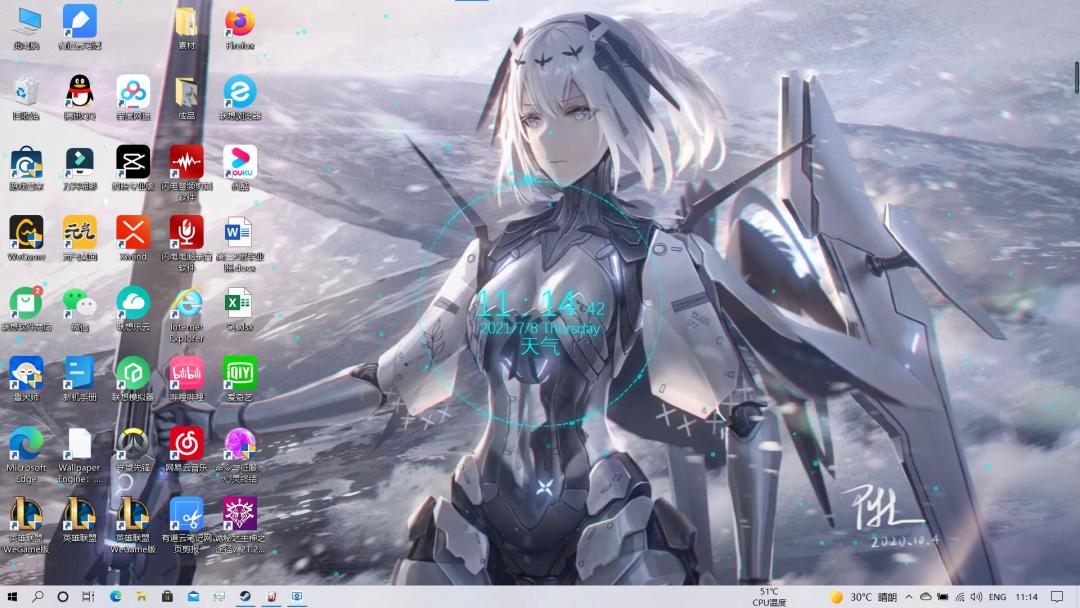The width and height of the screenshot is (1080, 608).
Task: Open the Wi-Fi network flyout
Action: pyautogui.click(x=959, y=597)
